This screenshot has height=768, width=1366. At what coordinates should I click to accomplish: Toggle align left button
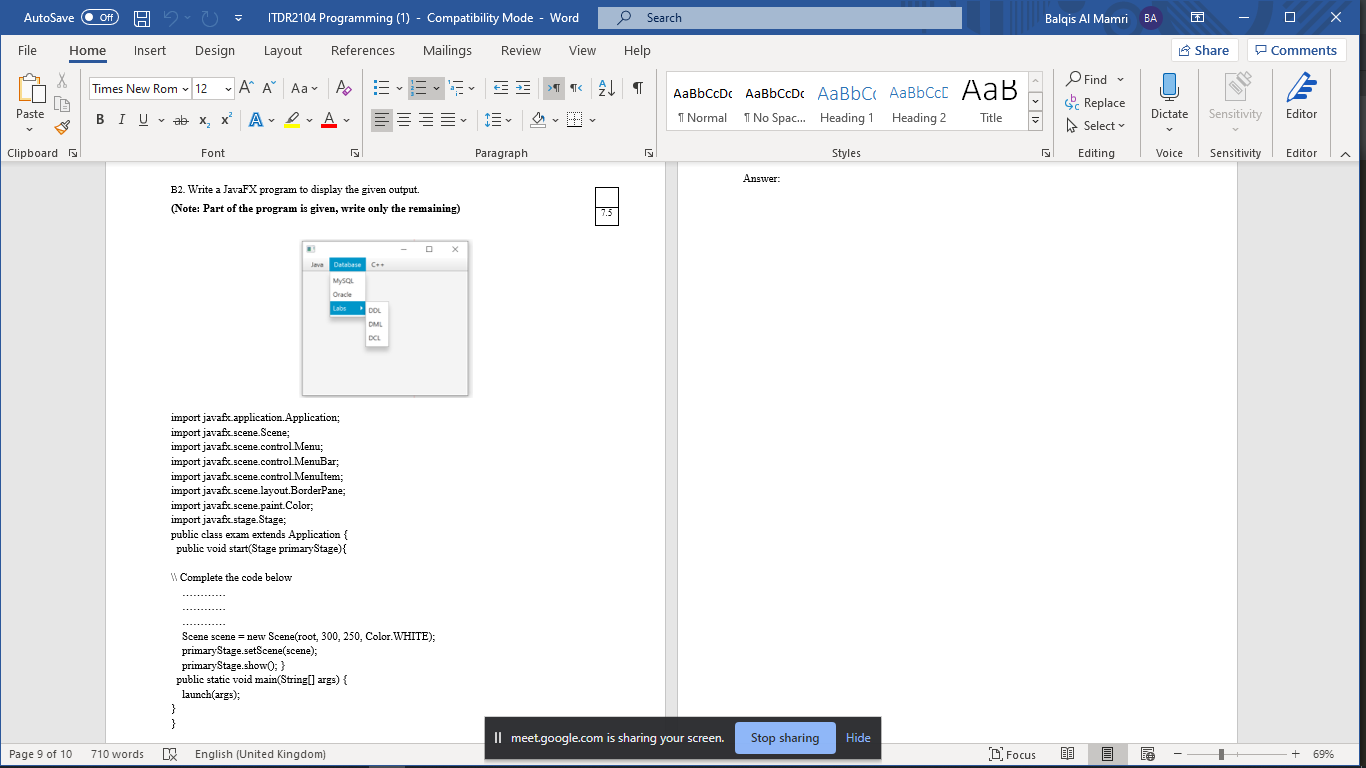382,120
